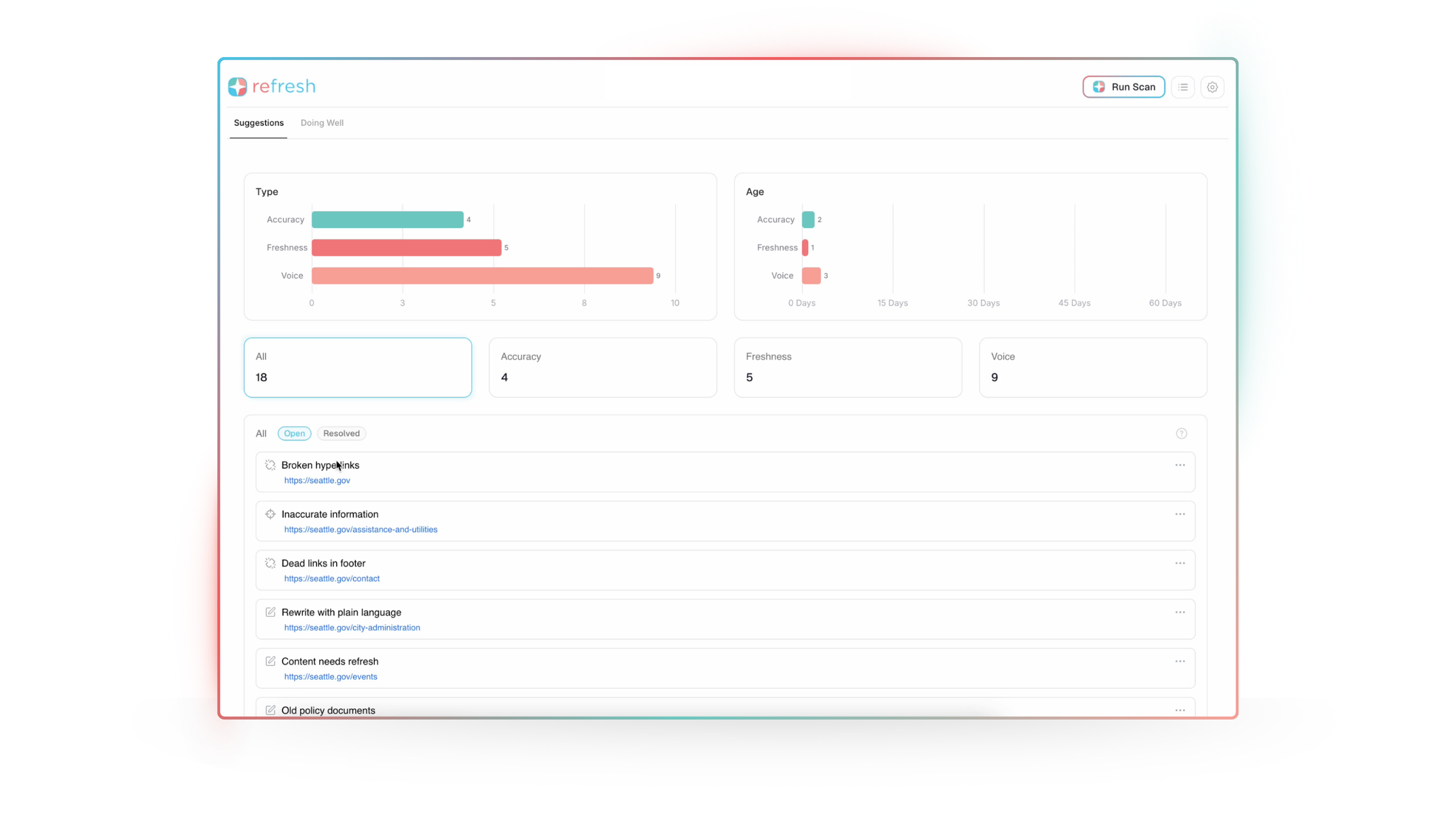Image resolution: width=1456 pixels, height=819 pixels.
Task: Open settings gear icon
Action: click(1213, 87)
